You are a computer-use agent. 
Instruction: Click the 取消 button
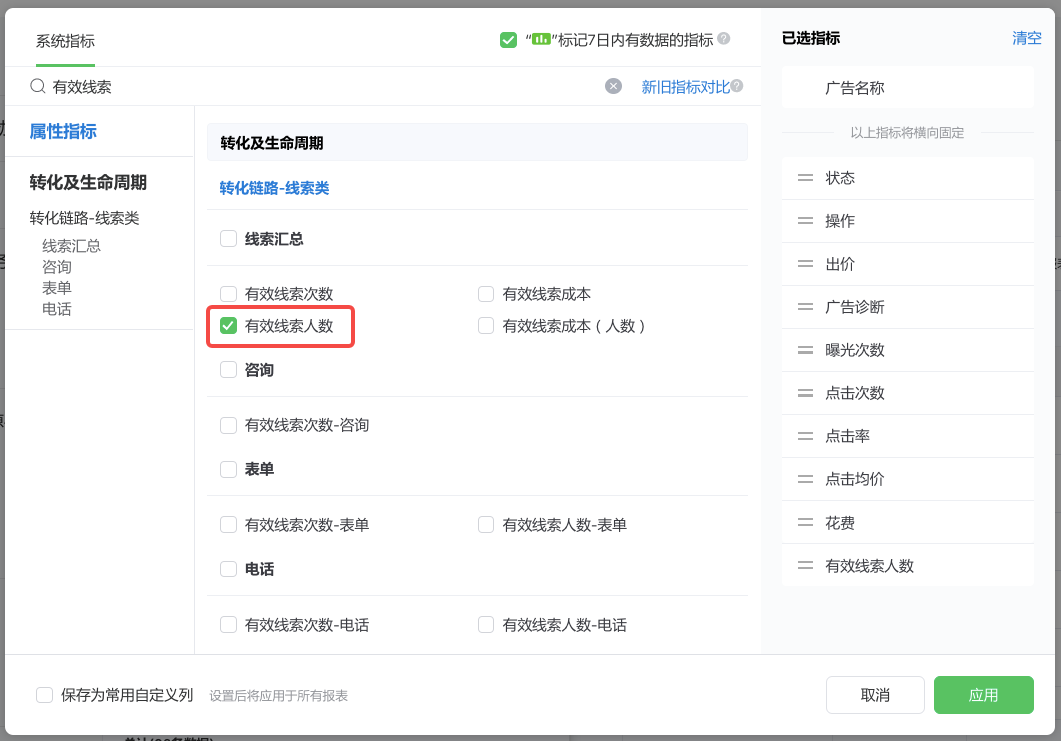tap(875, 694)
